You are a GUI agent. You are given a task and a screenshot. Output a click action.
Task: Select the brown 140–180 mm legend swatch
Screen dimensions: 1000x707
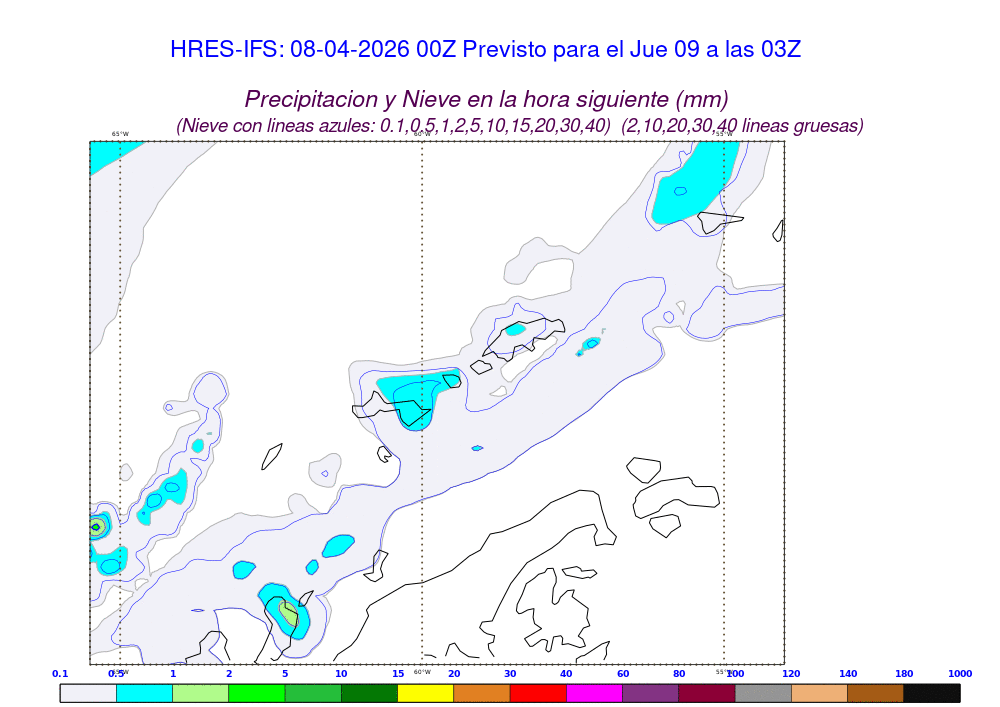click(x=876, y=693)
